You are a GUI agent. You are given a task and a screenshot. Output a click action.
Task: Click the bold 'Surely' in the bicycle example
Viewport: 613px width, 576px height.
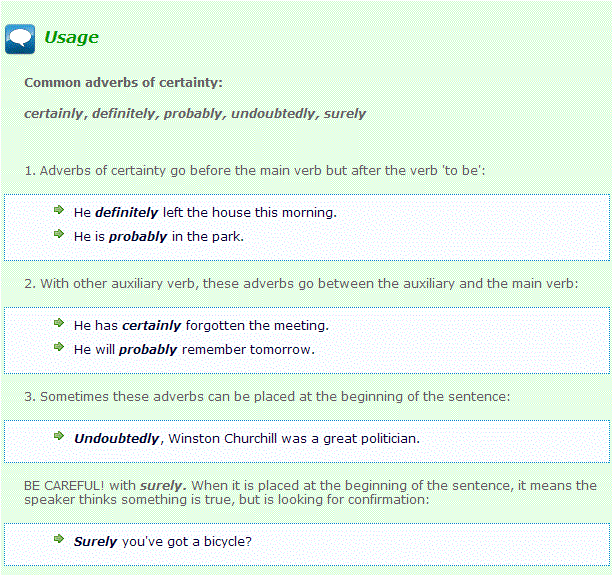tap(96, 541)
